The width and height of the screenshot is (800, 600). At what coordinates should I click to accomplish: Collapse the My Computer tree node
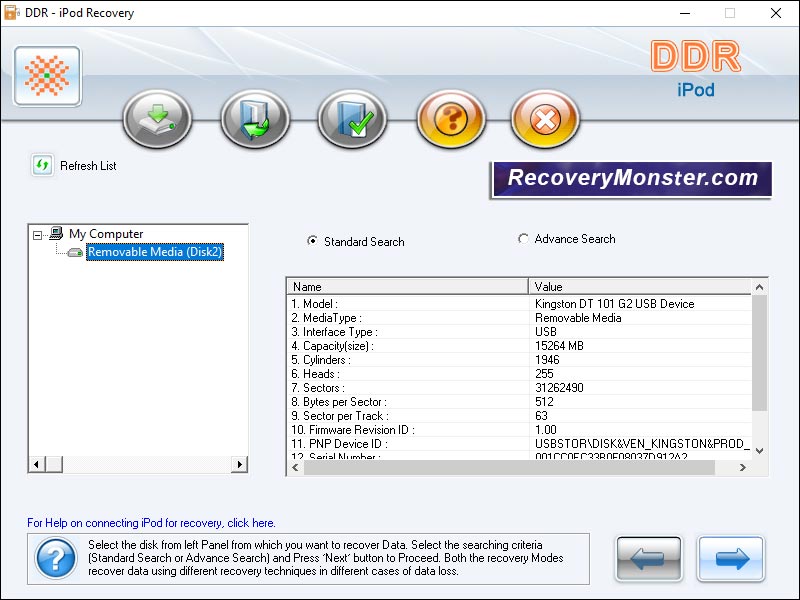[36, 233]
